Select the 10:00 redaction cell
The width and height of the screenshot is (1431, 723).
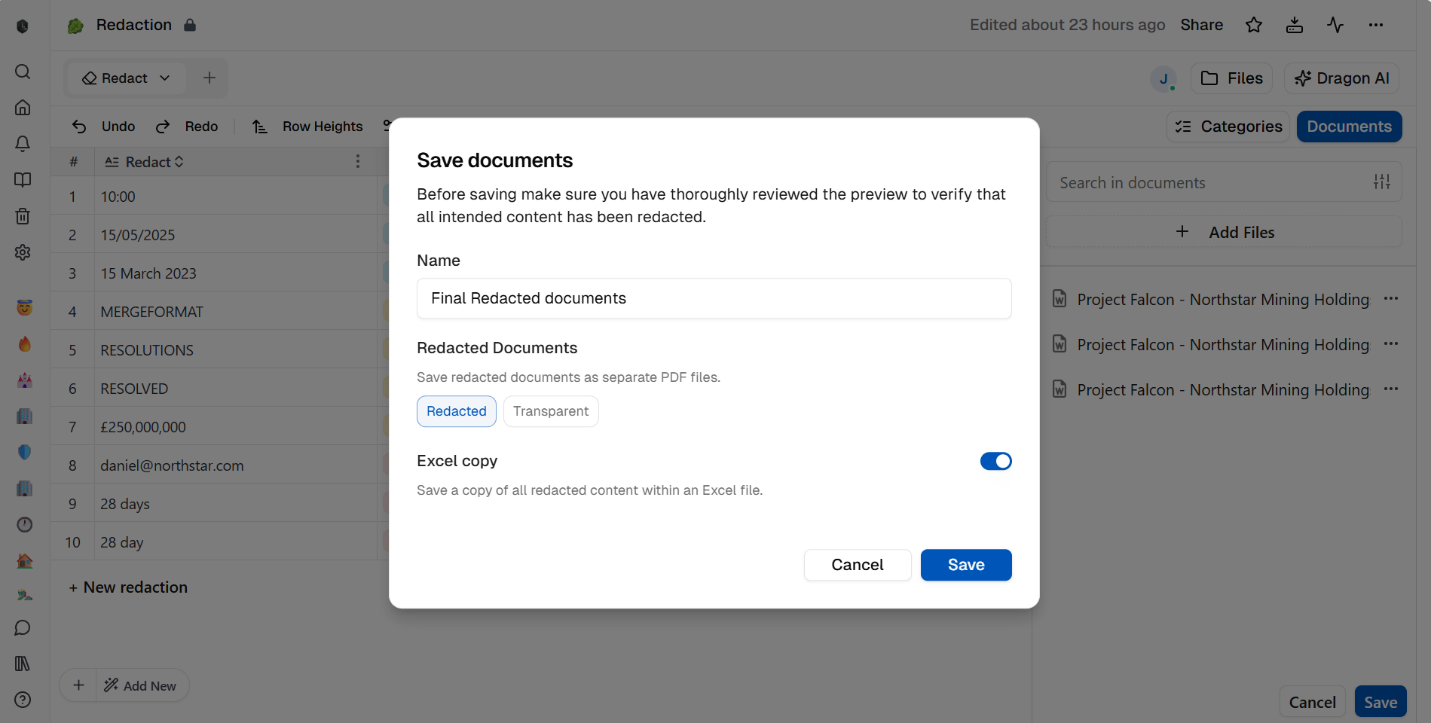tap(238, 197)
